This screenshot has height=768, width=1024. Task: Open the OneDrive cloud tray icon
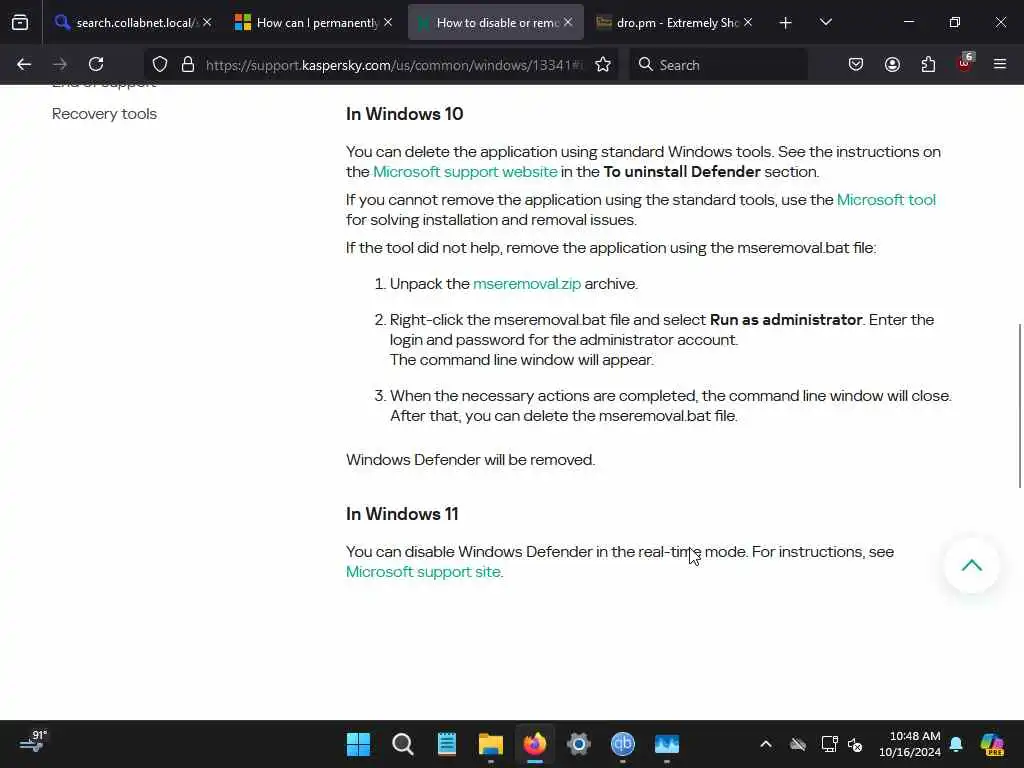[x=798, y=744]
